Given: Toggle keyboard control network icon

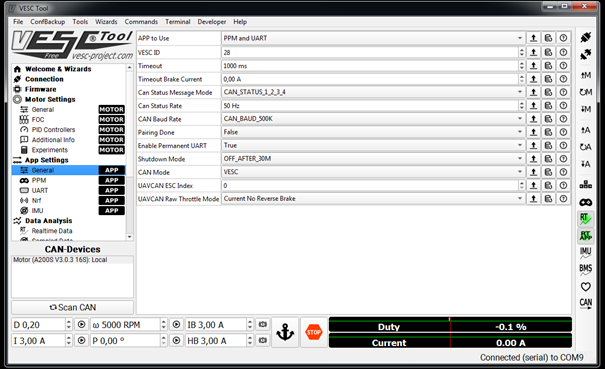Looking at the screenshot, I should point(585,184).
